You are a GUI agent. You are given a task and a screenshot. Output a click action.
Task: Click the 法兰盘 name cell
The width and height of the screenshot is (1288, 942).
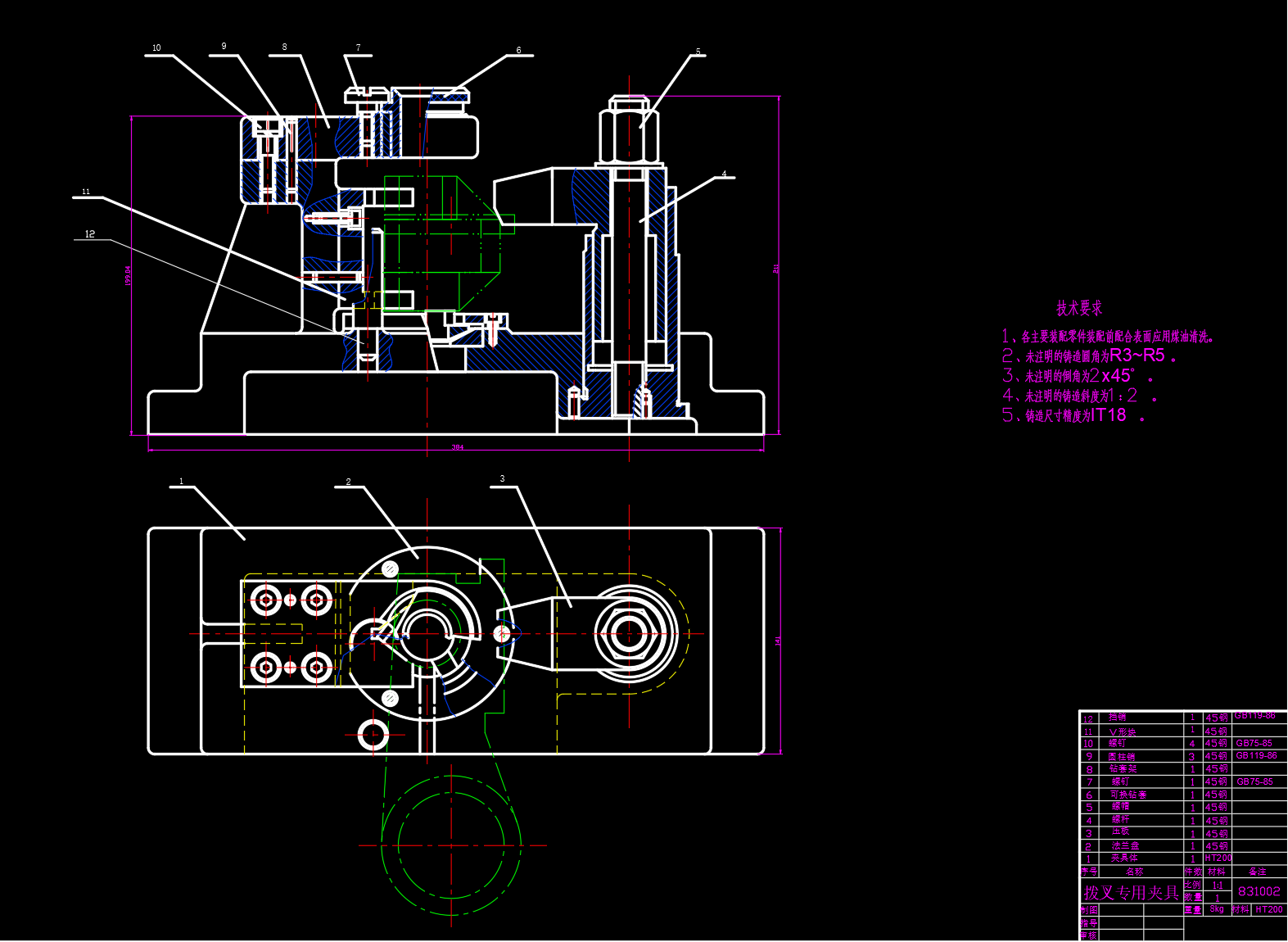tap(1124, 845)
